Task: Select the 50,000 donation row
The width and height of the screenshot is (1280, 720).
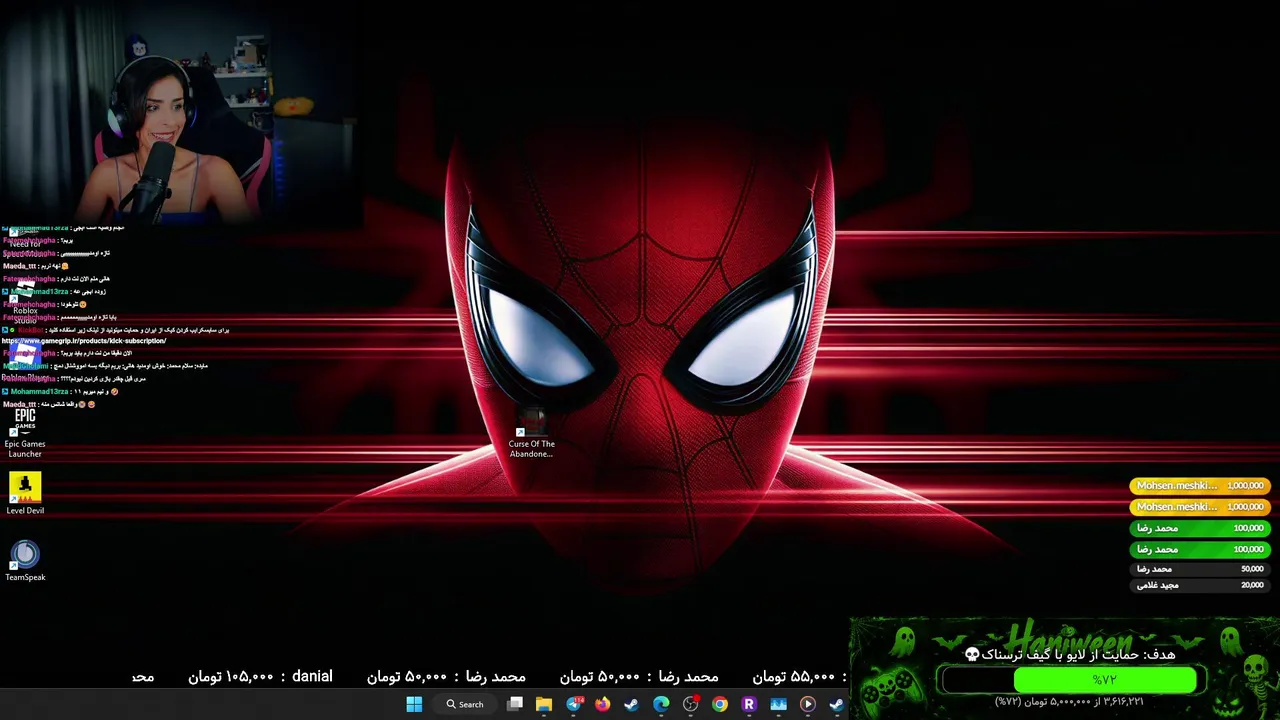Action: tap(1199, 569)
